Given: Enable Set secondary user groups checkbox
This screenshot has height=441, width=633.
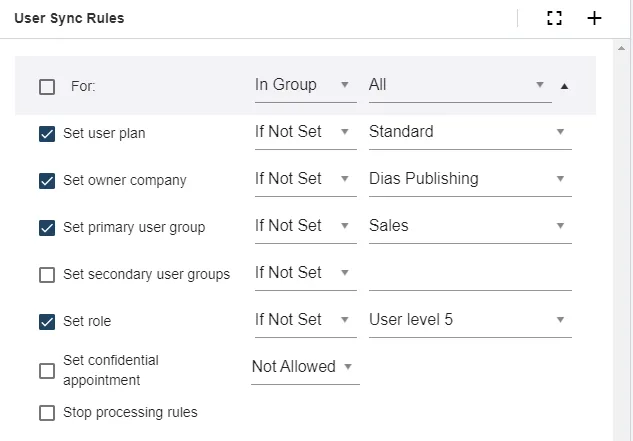Looking at the screenshot, I should pos(47,275).
